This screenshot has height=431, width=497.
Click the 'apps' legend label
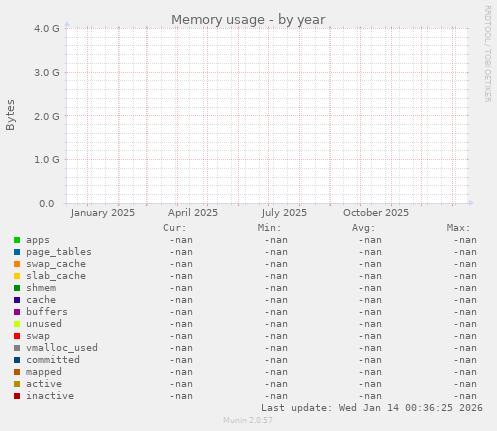click(x=38, y=240)
